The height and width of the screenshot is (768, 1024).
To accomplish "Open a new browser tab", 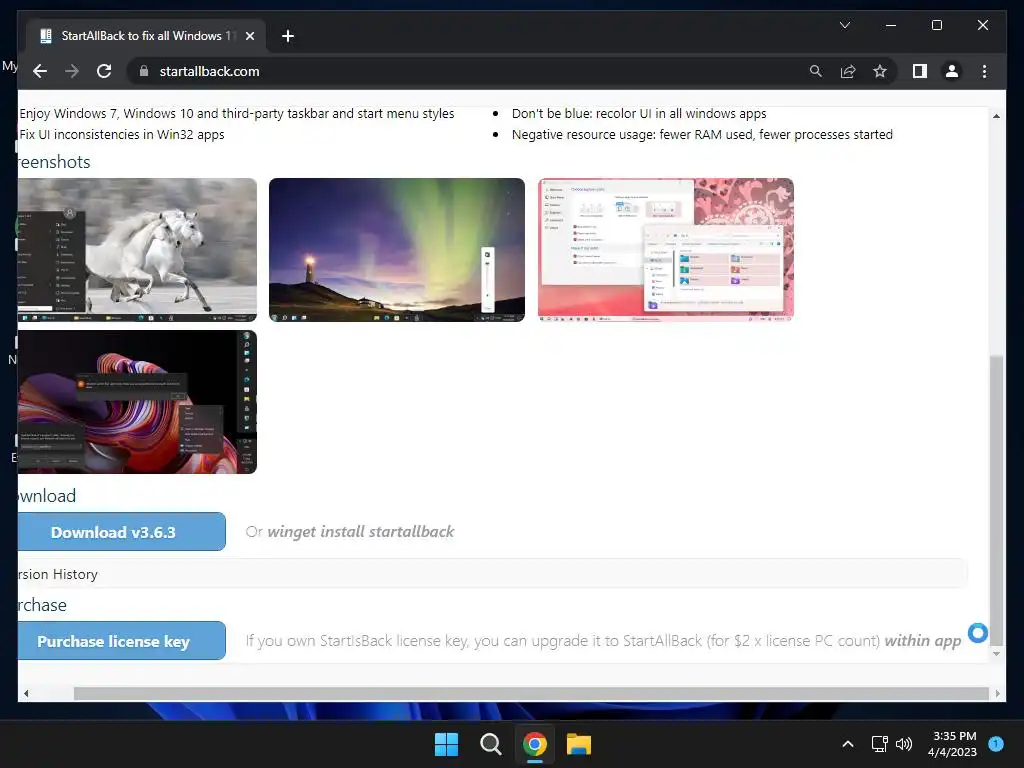I will click(287, 36).
